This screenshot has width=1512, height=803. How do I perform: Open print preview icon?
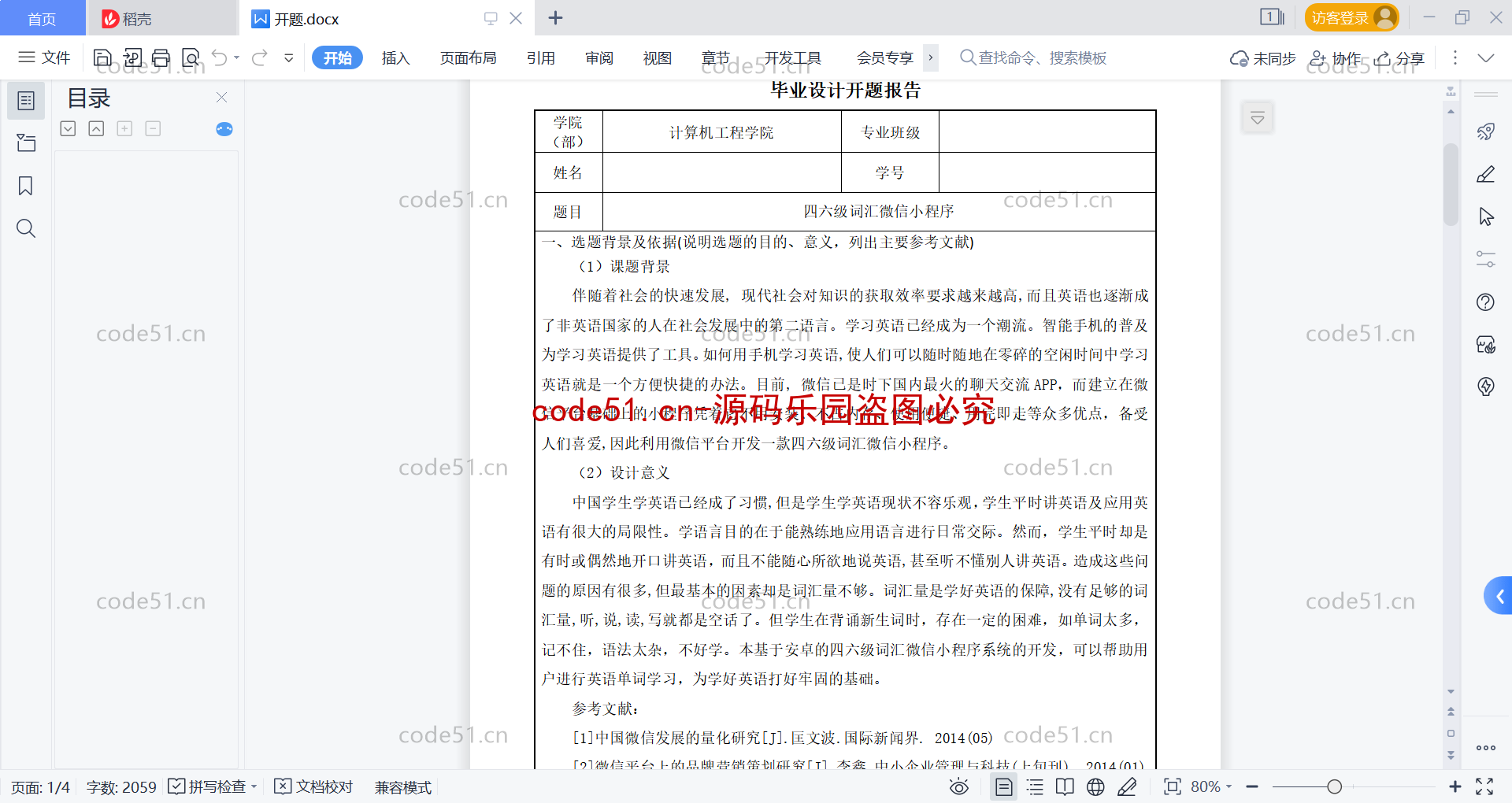point(191,57)
